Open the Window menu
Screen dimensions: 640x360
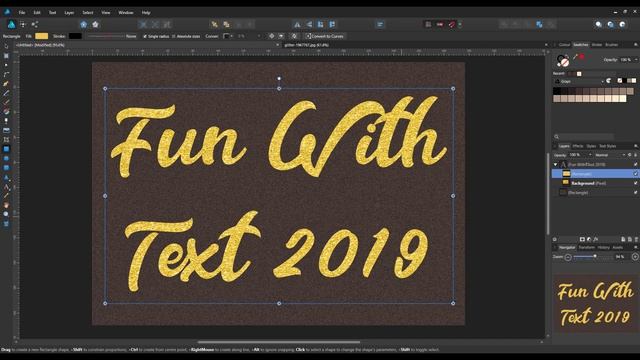tap(126, 13)
